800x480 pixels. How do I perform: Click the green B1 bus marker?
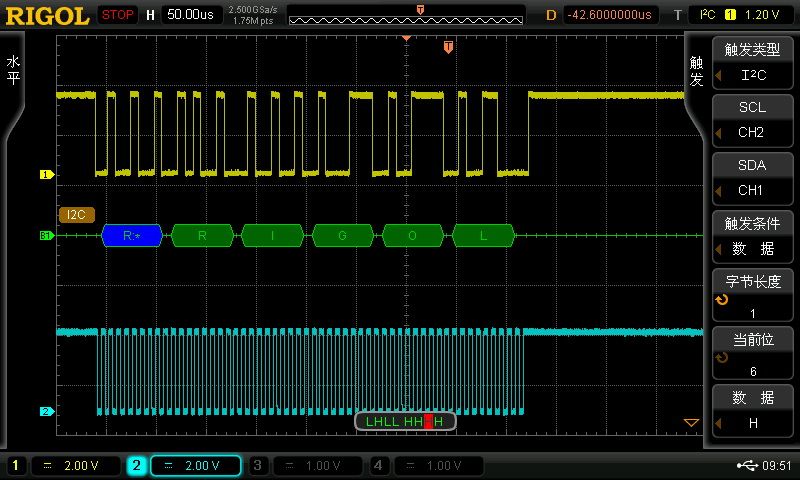pyautogui.click(x=45, y=236)
